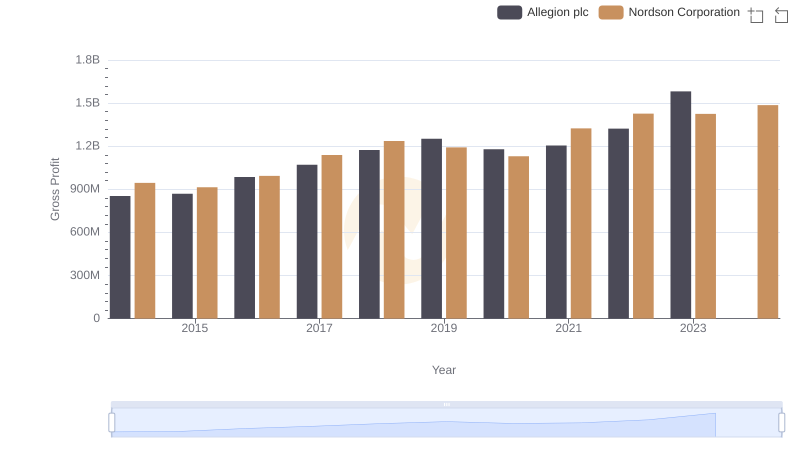Screen dimensions: 800x461
Task: Click the 2015 Nordson Corporation tan bar
Action: coord(207,253)
